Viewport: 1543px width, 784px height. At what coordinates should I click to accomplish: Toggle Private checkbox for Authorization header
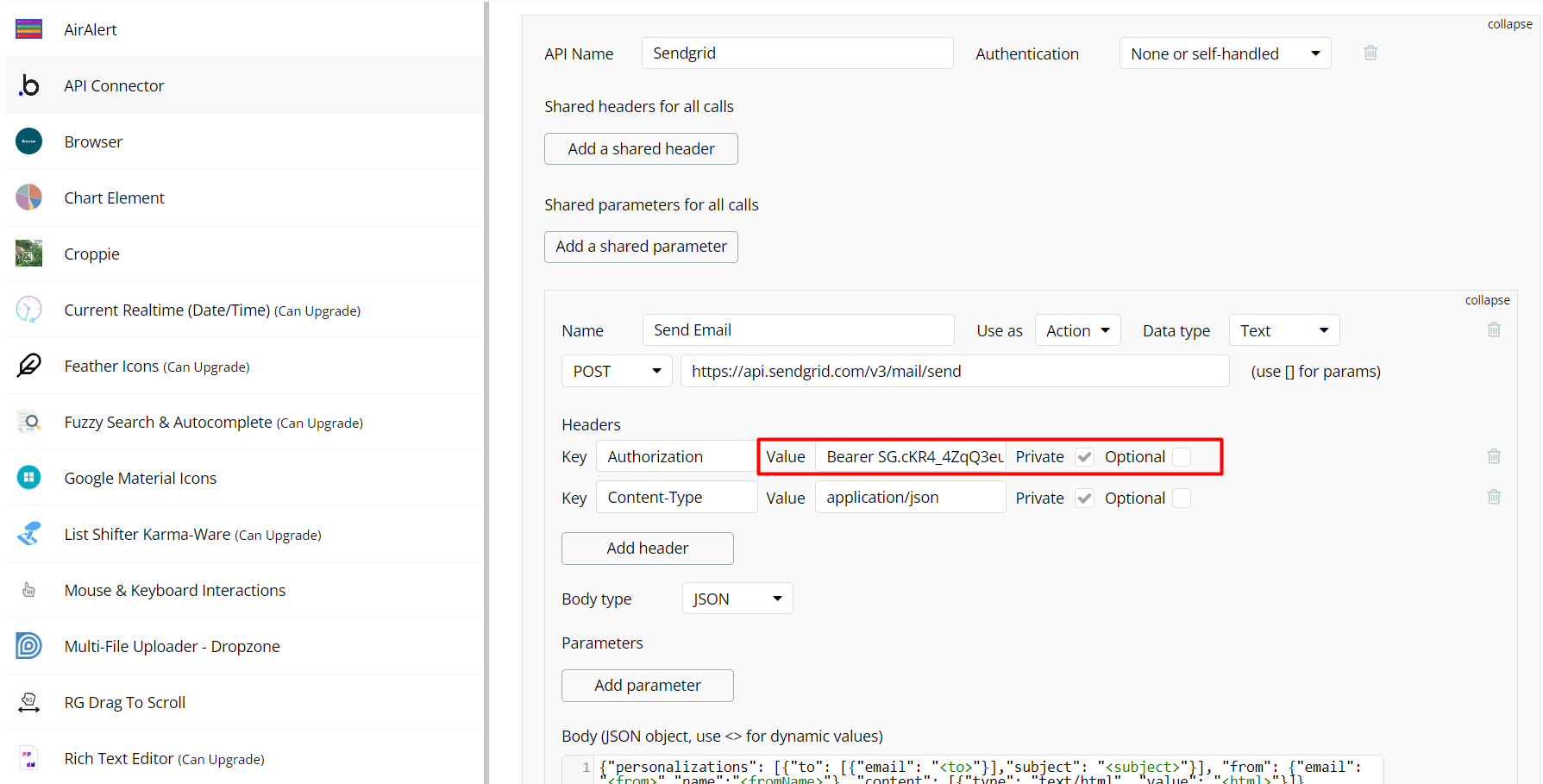tap(1084, 457)
